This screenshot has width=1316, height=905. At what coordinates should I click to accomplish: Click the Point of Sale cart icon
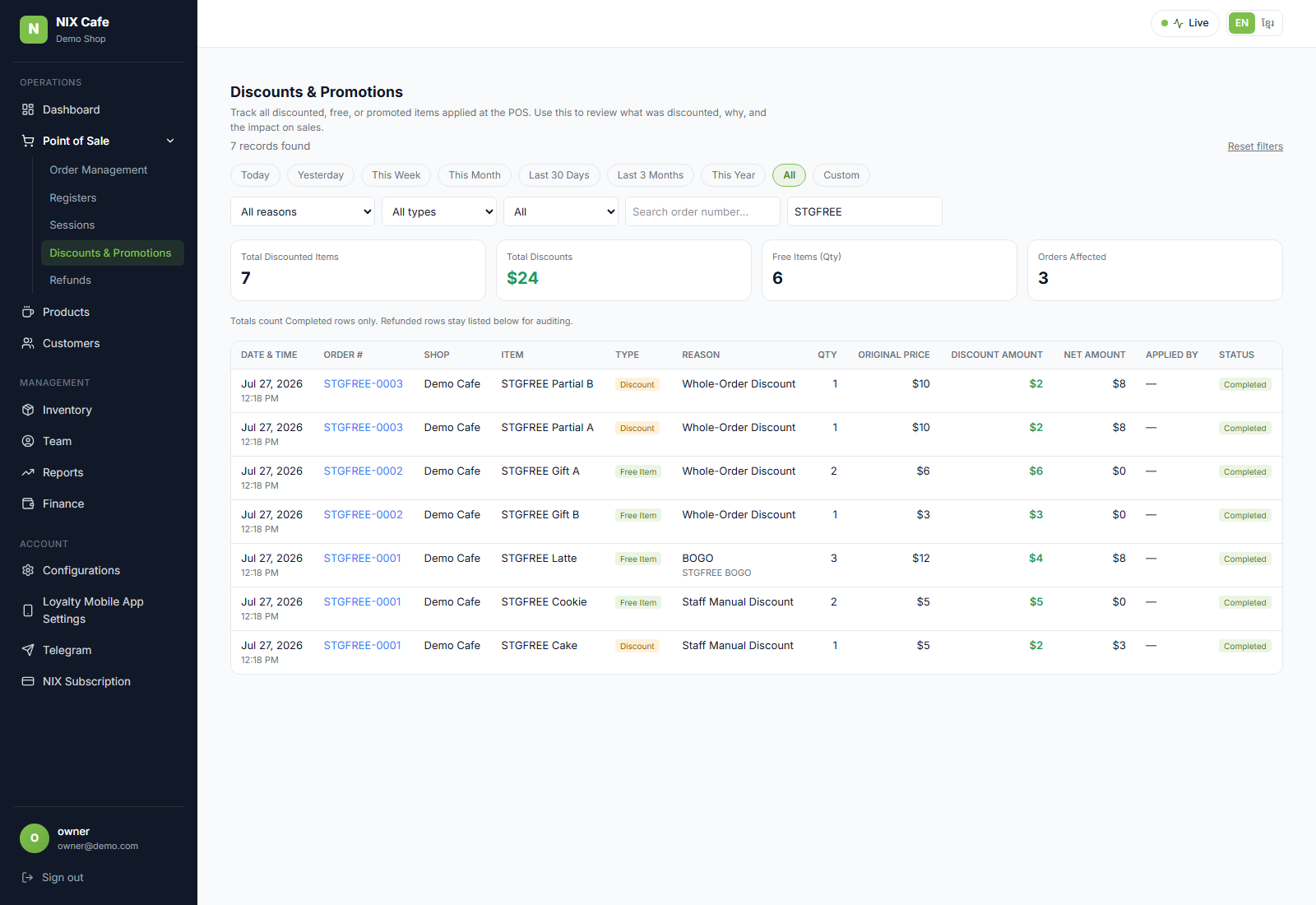click(28, 141)
